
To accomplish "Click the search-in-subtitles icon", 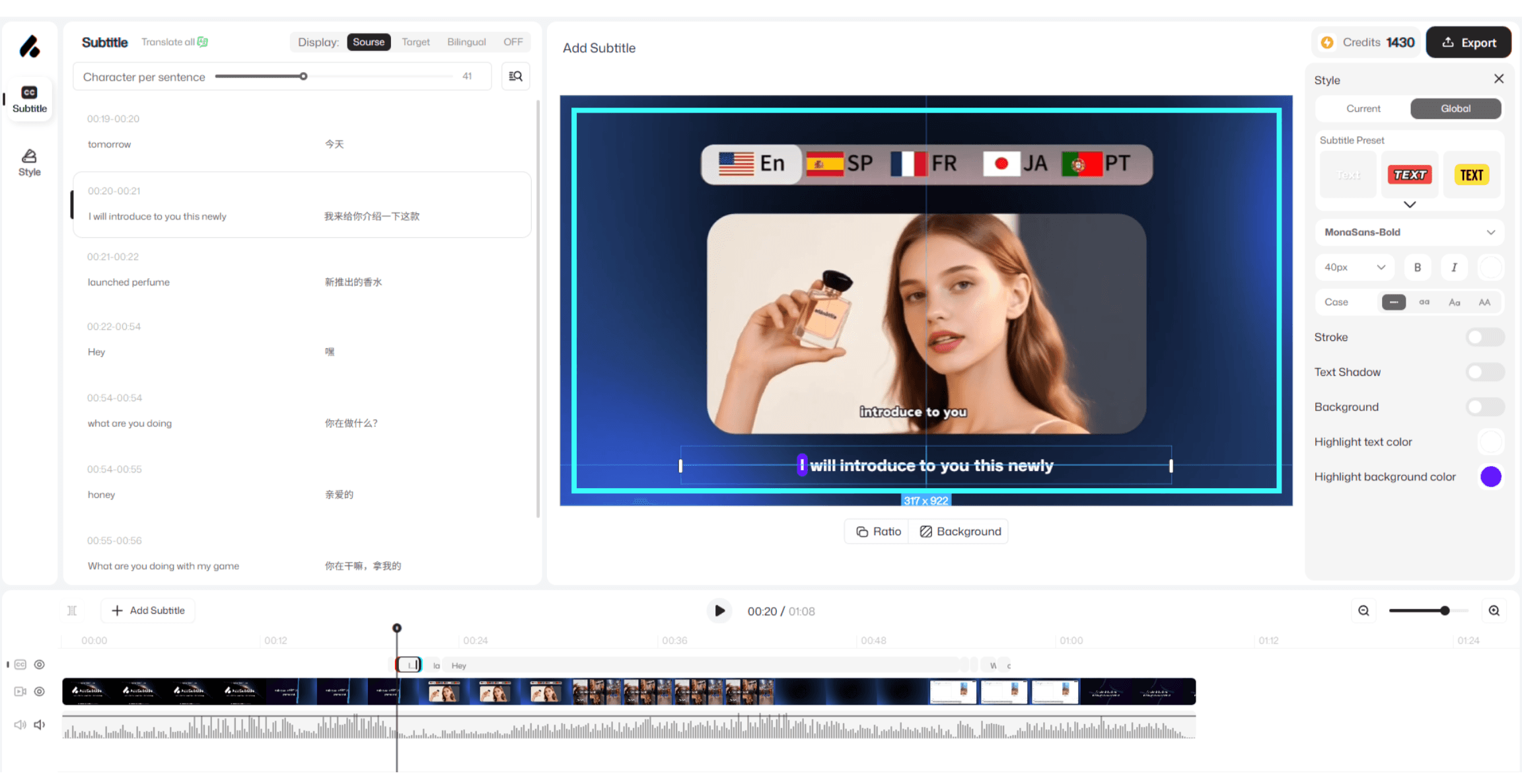I will pos(515,77).
